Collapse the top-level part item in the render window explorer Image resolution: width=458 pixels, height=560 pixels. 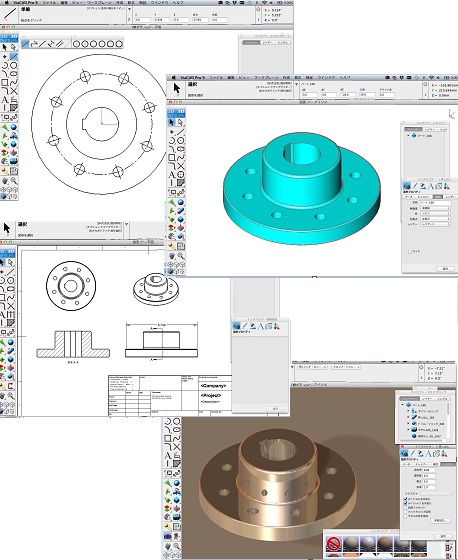(403, 405)
